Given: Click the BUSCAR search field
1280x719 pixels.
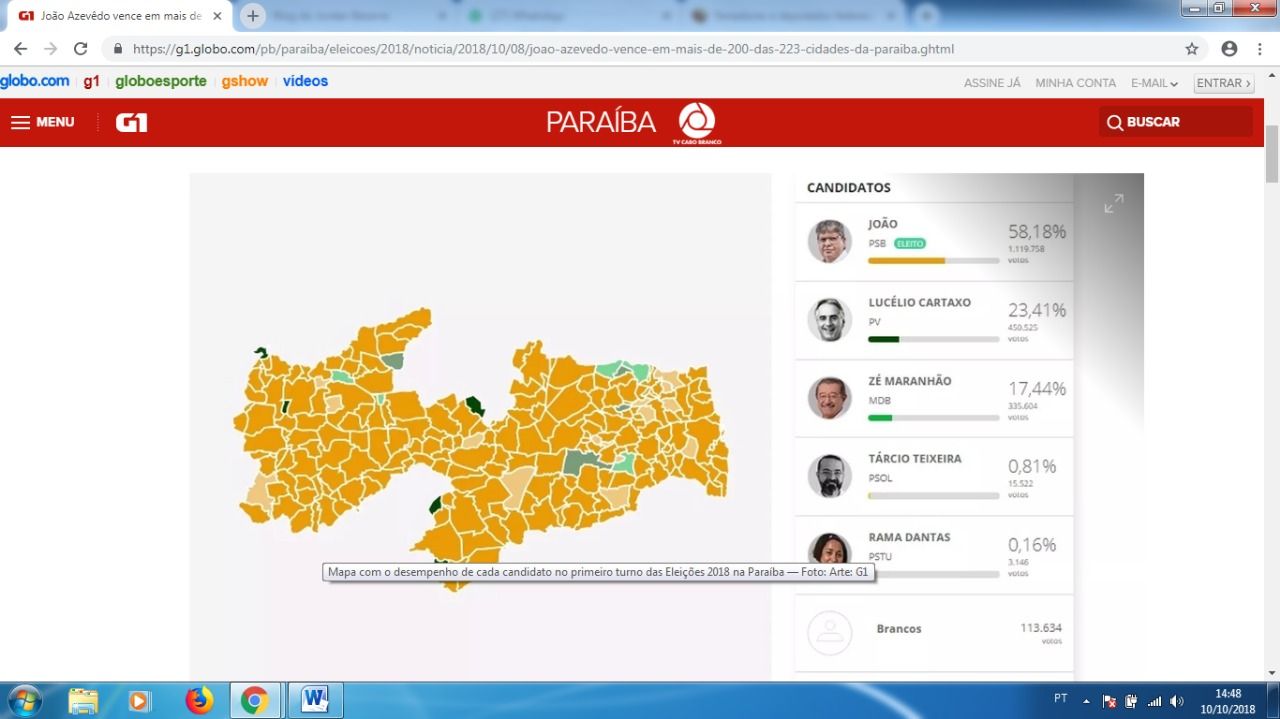Looking at the screenshot, I should coord(1175,122).
